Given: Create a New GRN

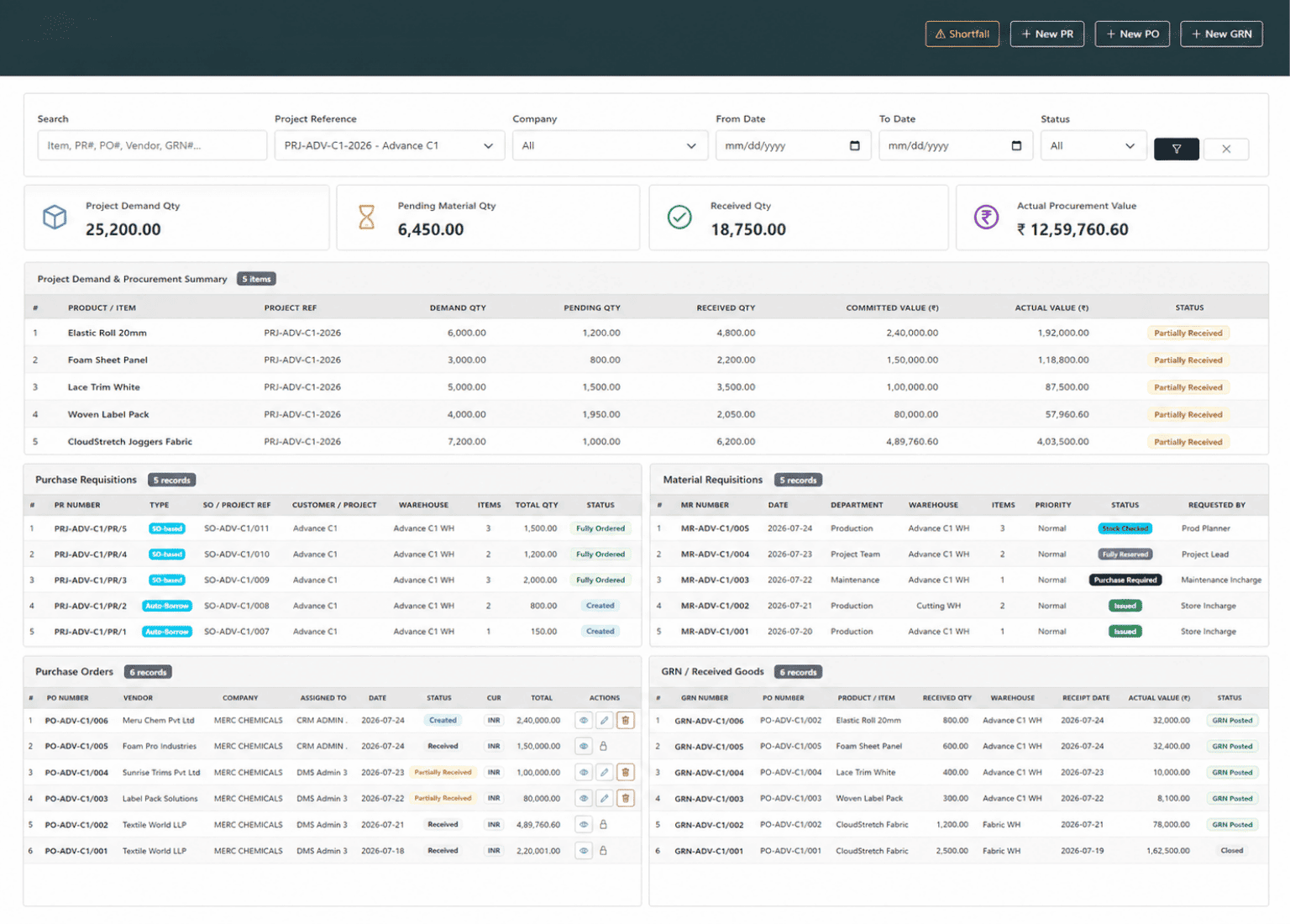Looking at the screenshot, I should tap(1221, 34).
